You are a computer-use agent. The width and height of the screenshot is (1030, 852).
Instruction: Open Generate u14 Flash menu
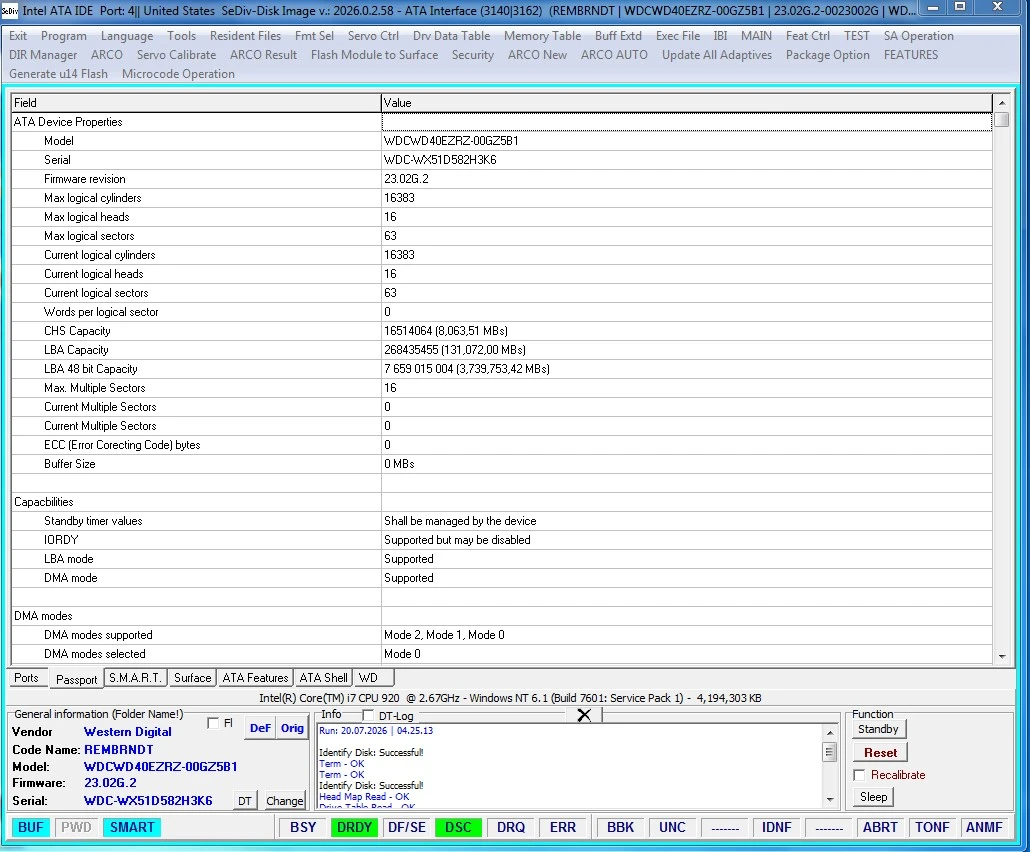pyautogui.click(x=58, y=74)
